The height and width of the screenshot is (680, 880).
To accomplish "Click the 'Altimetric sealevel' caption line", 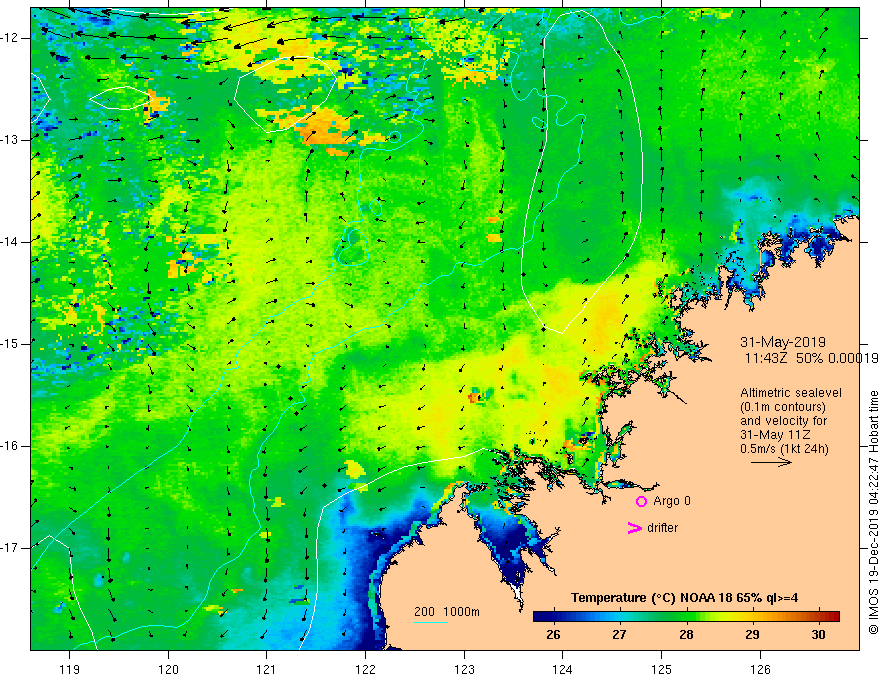I will click(791, 393).
